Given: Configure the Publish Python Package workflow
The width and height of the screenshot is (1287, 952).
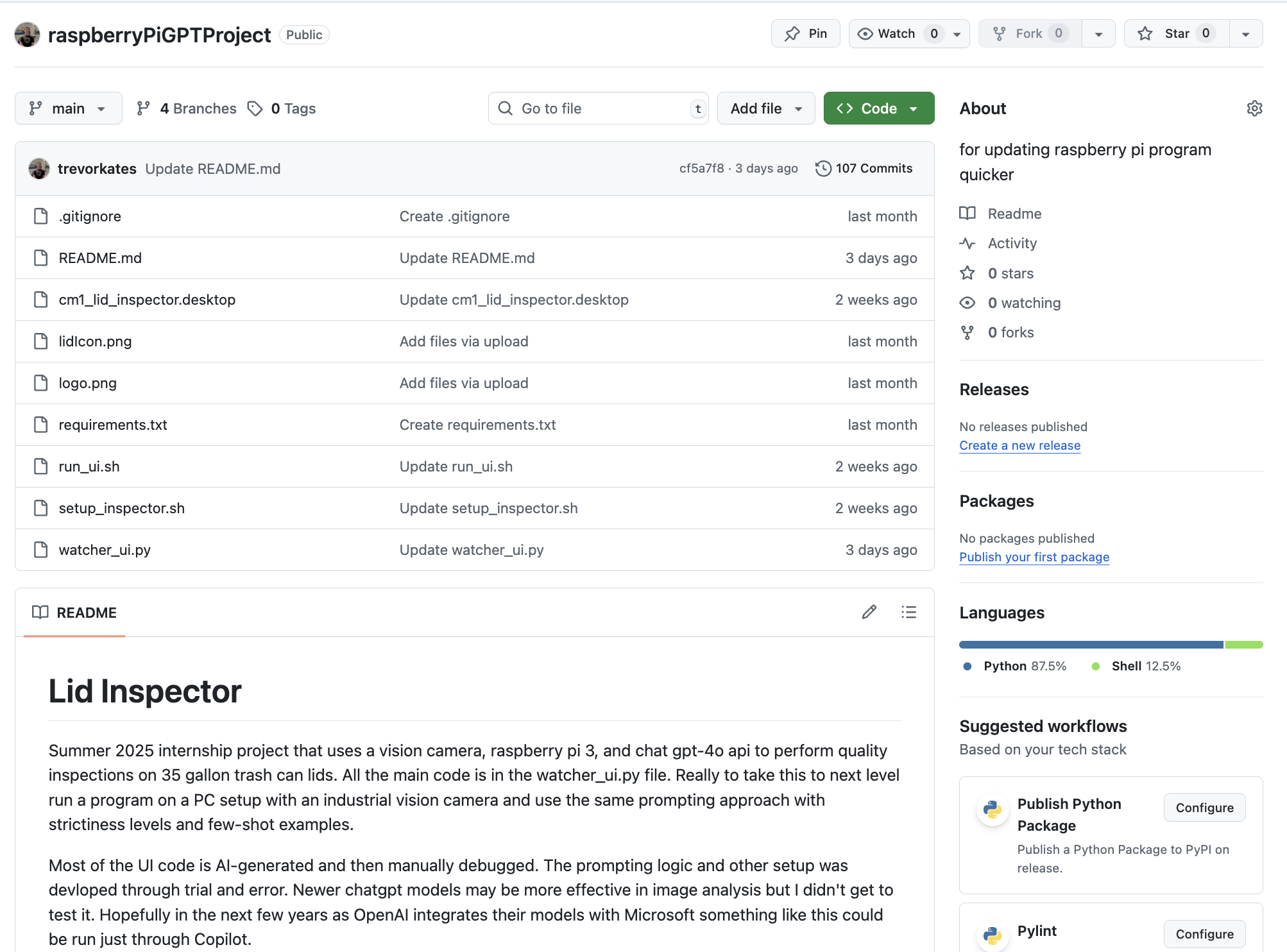Looking at the screenshot, I should (x=1204, y=808).
